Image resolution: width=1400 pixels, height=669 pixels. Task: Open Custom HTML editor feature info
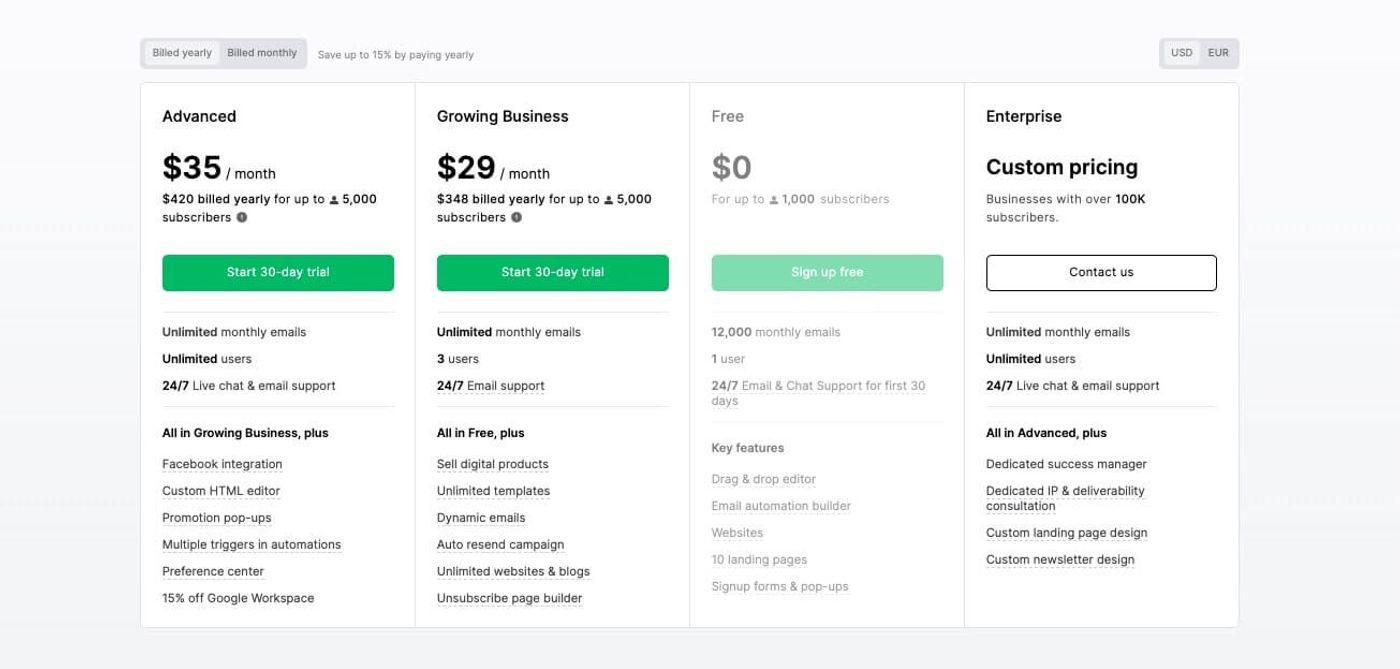221,491
